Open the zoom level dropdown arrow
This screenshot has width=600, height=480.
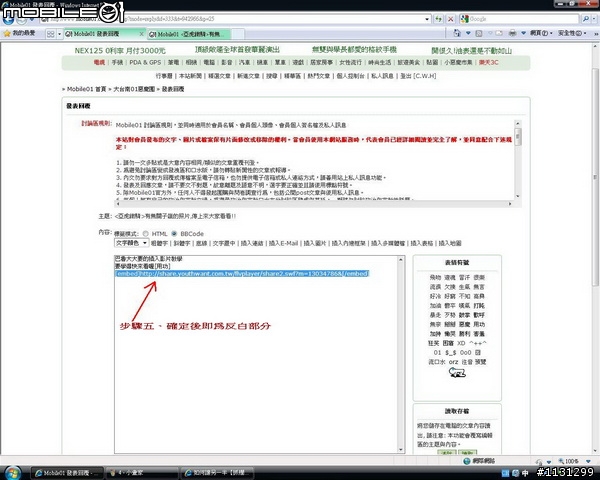click(x=588, y=461)
